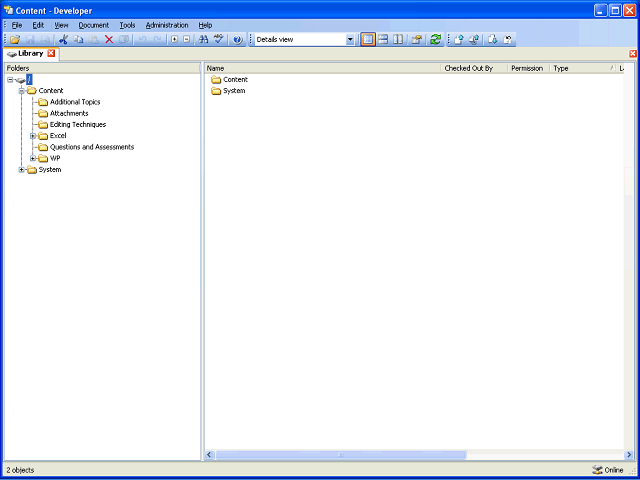The width and height of the screenshot is (640, 480).
Task: Select the WP folder label in tree
Action: (x=55, y=158)
